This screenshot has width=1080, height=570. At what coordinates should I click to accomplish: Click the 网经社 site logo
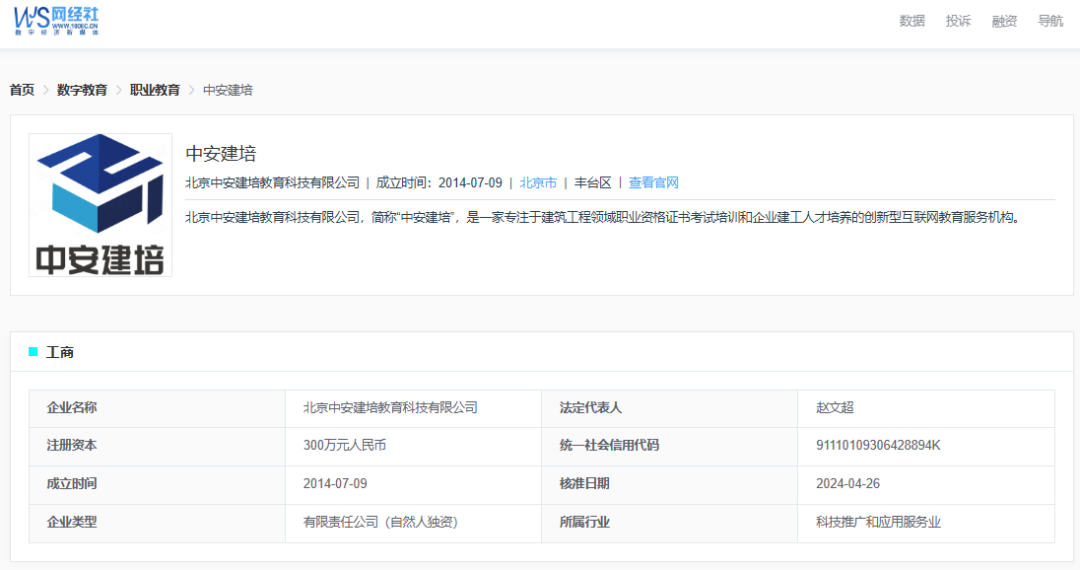[56, 20]
